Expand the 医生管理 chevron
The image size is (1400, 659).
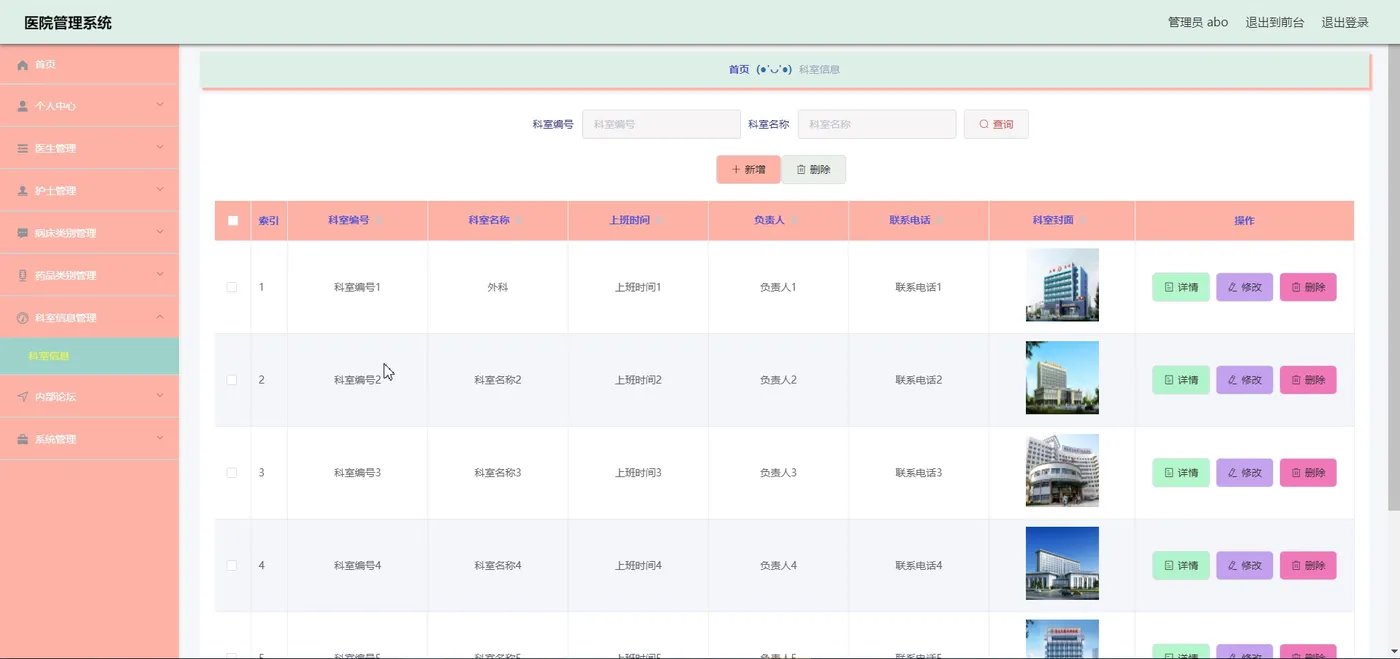[160, 148]
